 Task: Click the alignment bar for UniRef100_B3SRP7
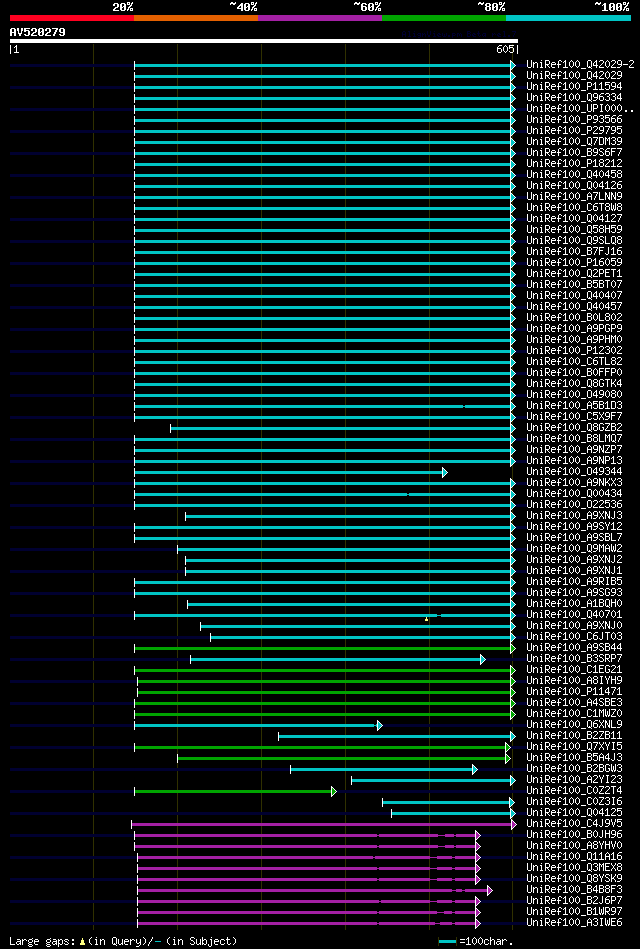pyautogui.click(x=338, y=659)
